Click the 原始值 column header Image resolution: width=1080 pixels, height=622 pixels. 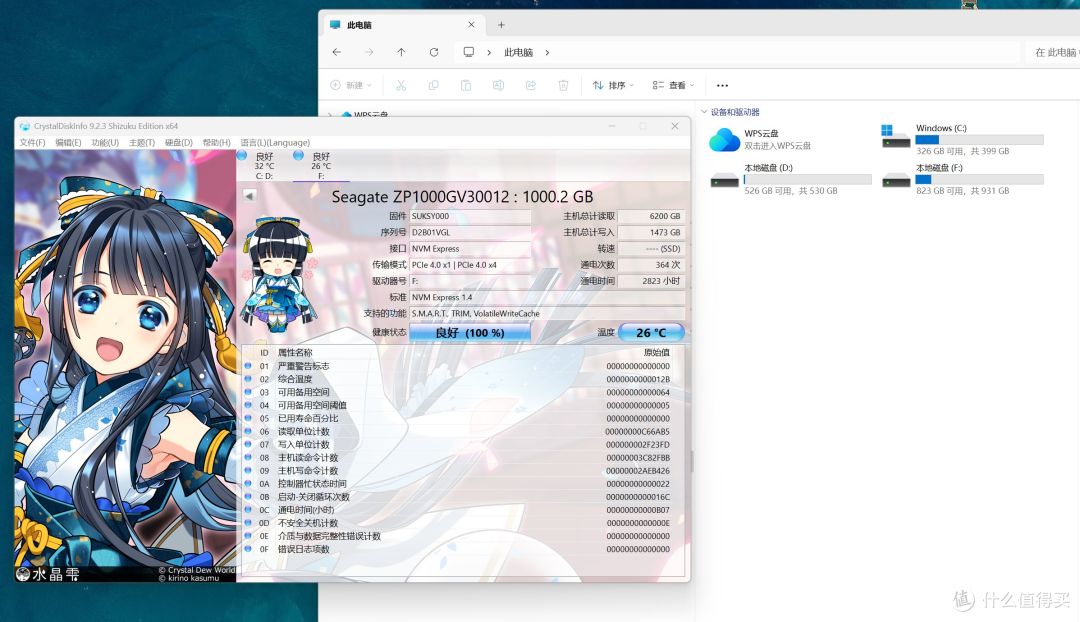(656, 353)
